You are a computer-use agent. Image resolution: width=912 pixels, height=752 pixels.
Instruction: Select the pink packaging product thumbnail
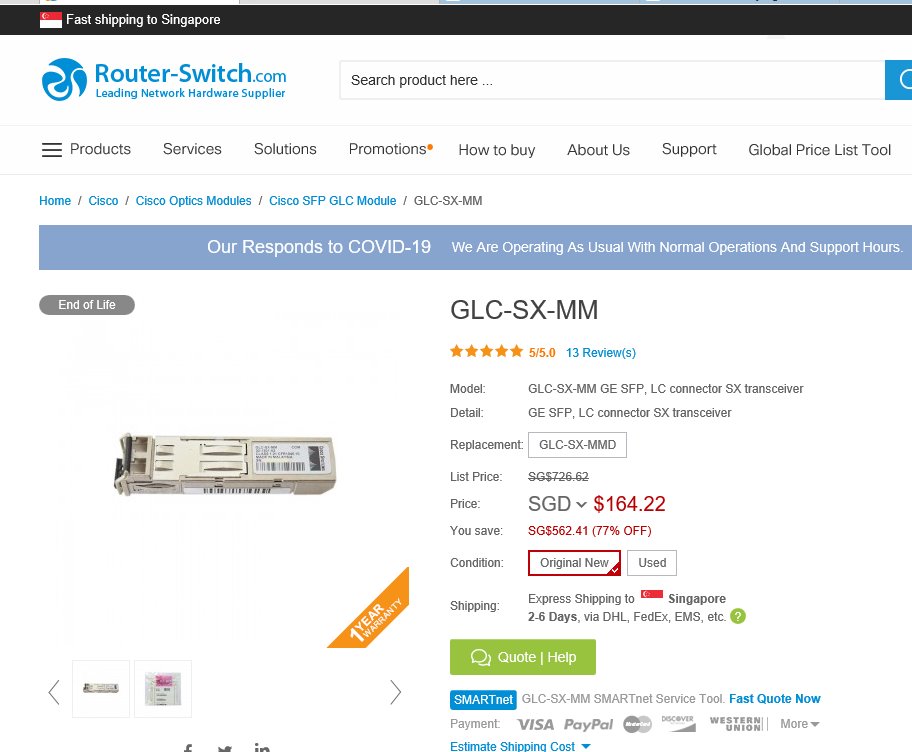(x=163, y=689)
